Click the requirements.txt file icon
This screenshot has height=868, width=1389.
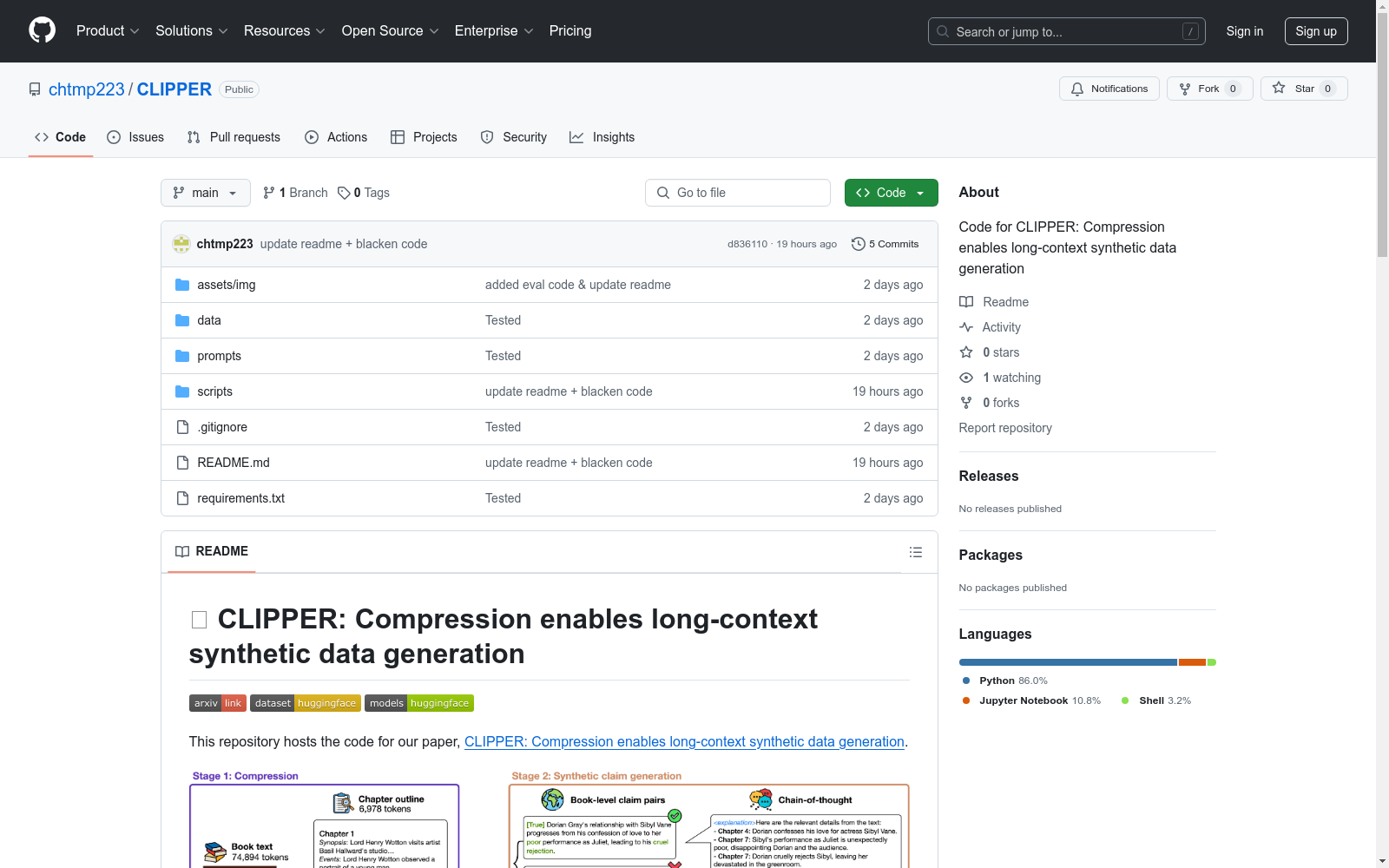point(182,498)
